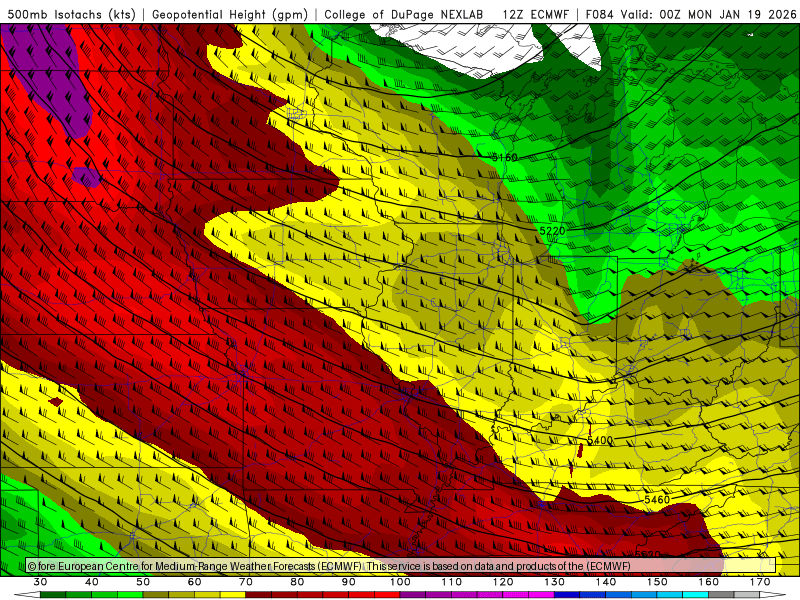Screen dimensions: 800x600
Task: Click the 30 value on the color scale
Action: tap(40, 582)
